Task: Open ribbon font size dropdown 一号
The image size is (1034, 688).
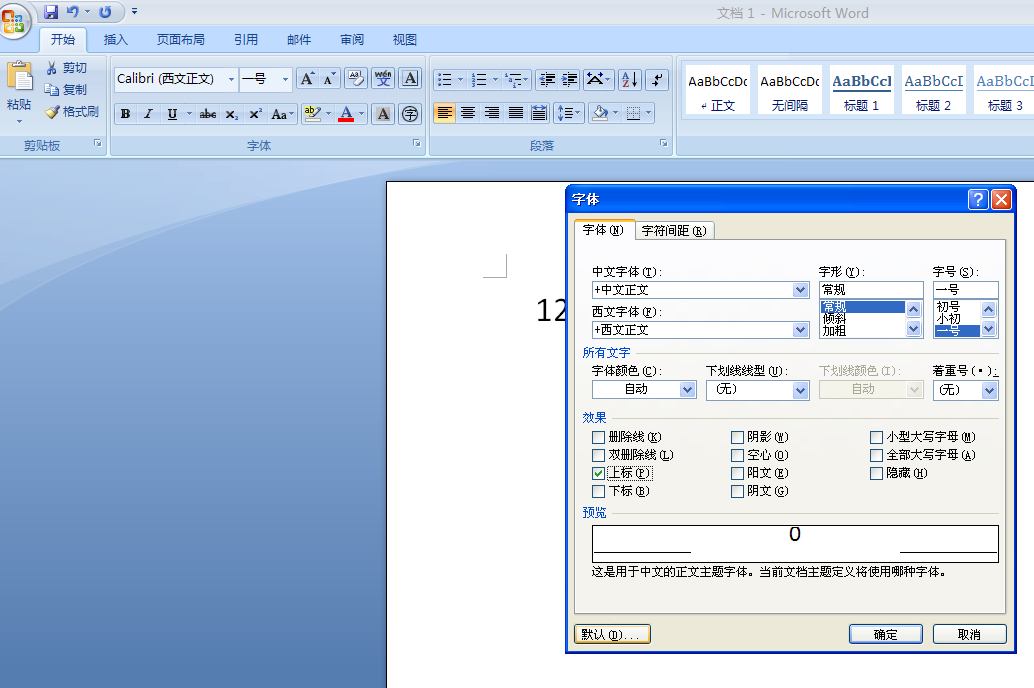Action: click(285, 80)
